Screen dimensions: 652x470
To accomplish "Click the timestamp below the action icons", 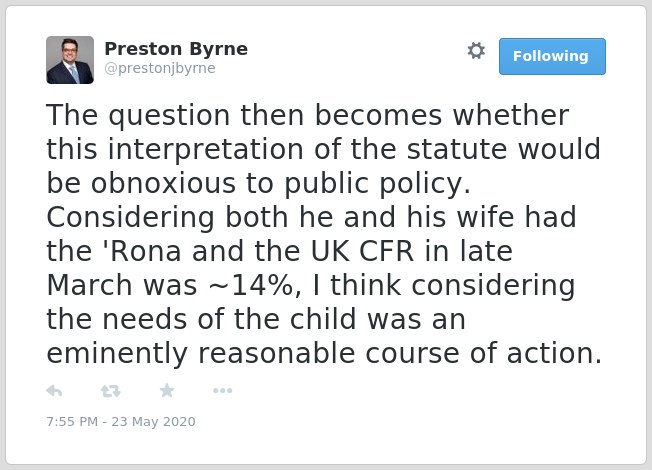I will [121, 421].
